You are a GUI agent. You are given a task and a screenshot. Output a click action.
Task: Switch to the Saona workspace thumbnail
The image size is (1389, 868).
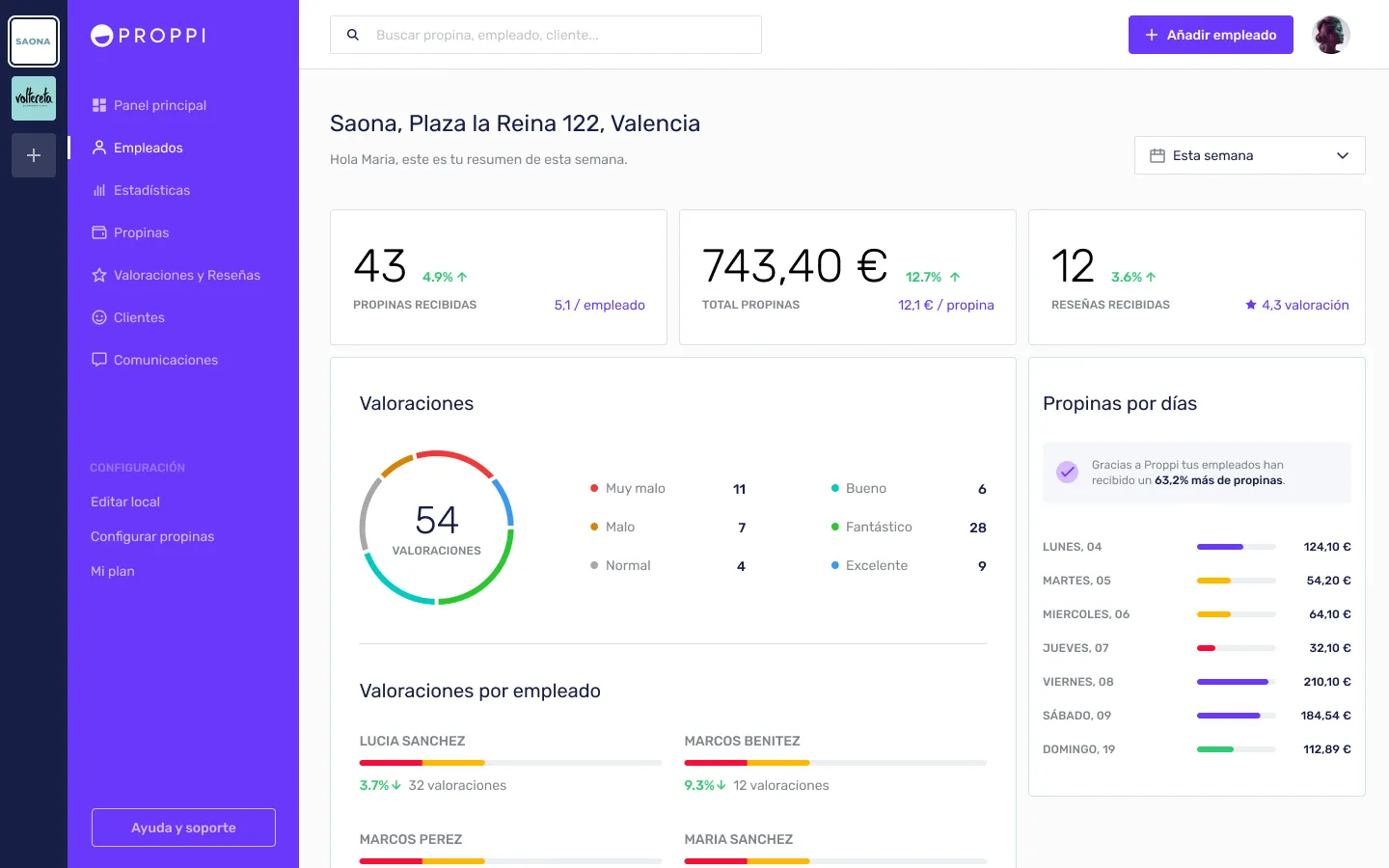(x=34, y=41)
